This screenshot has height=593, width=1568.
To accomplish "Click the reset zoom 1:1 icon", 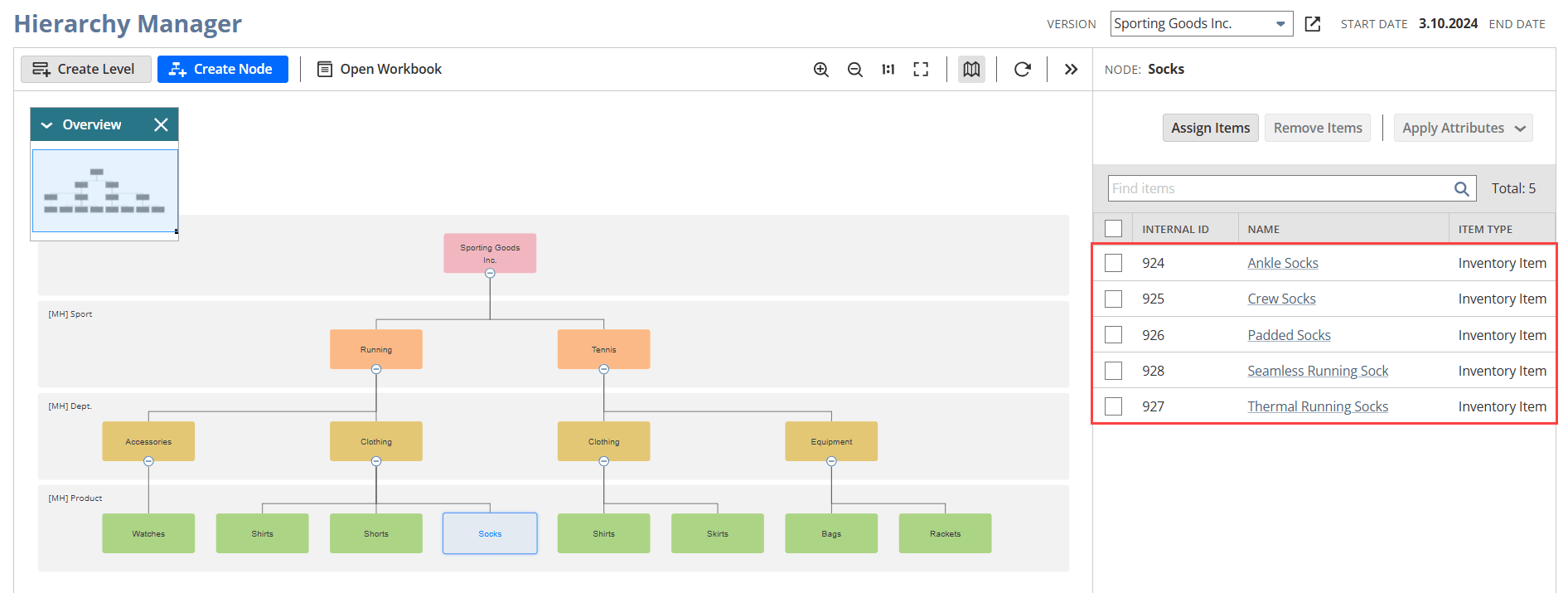I will (x=888, y=70).
